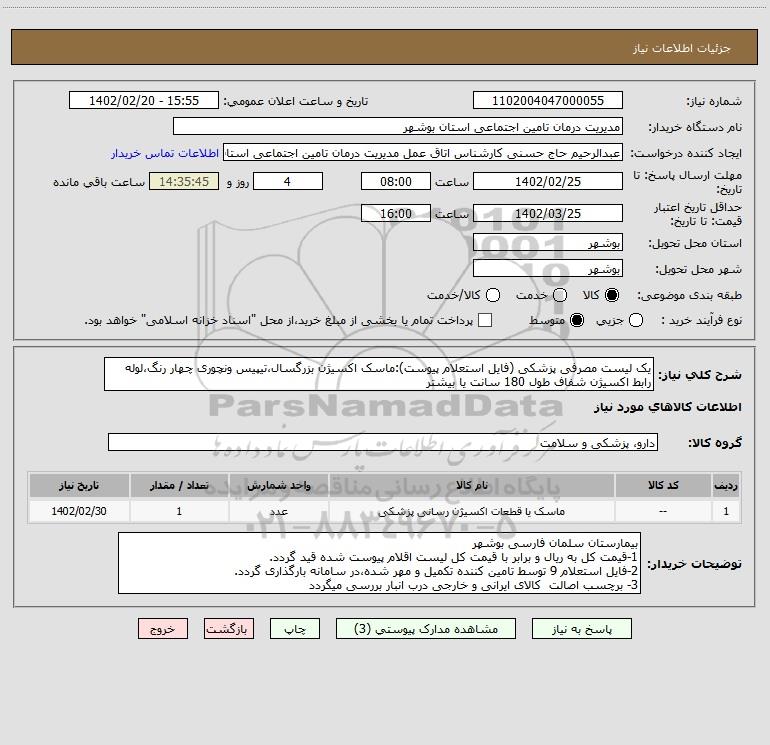Click the remaining days field showing 4
The height and width of the screenshot is (745, 770).
tap(288, 181)
